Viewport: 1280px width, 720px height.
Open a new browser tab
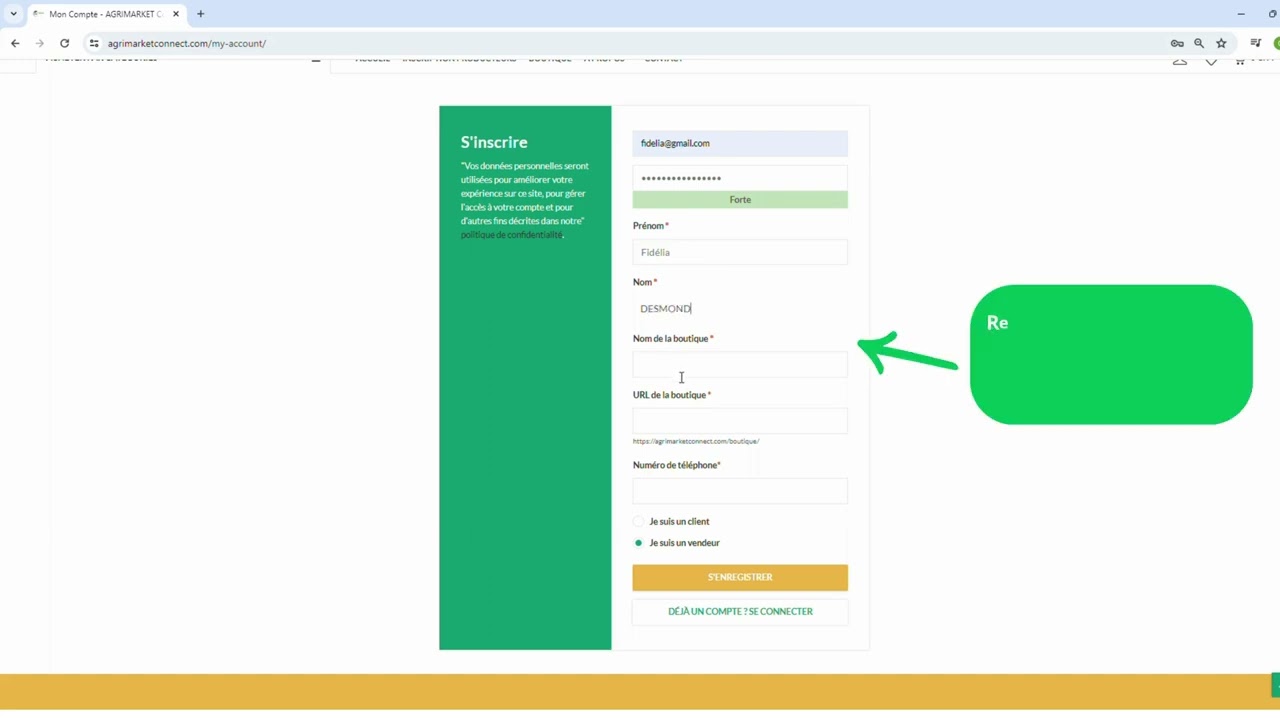tap(200, 14)
